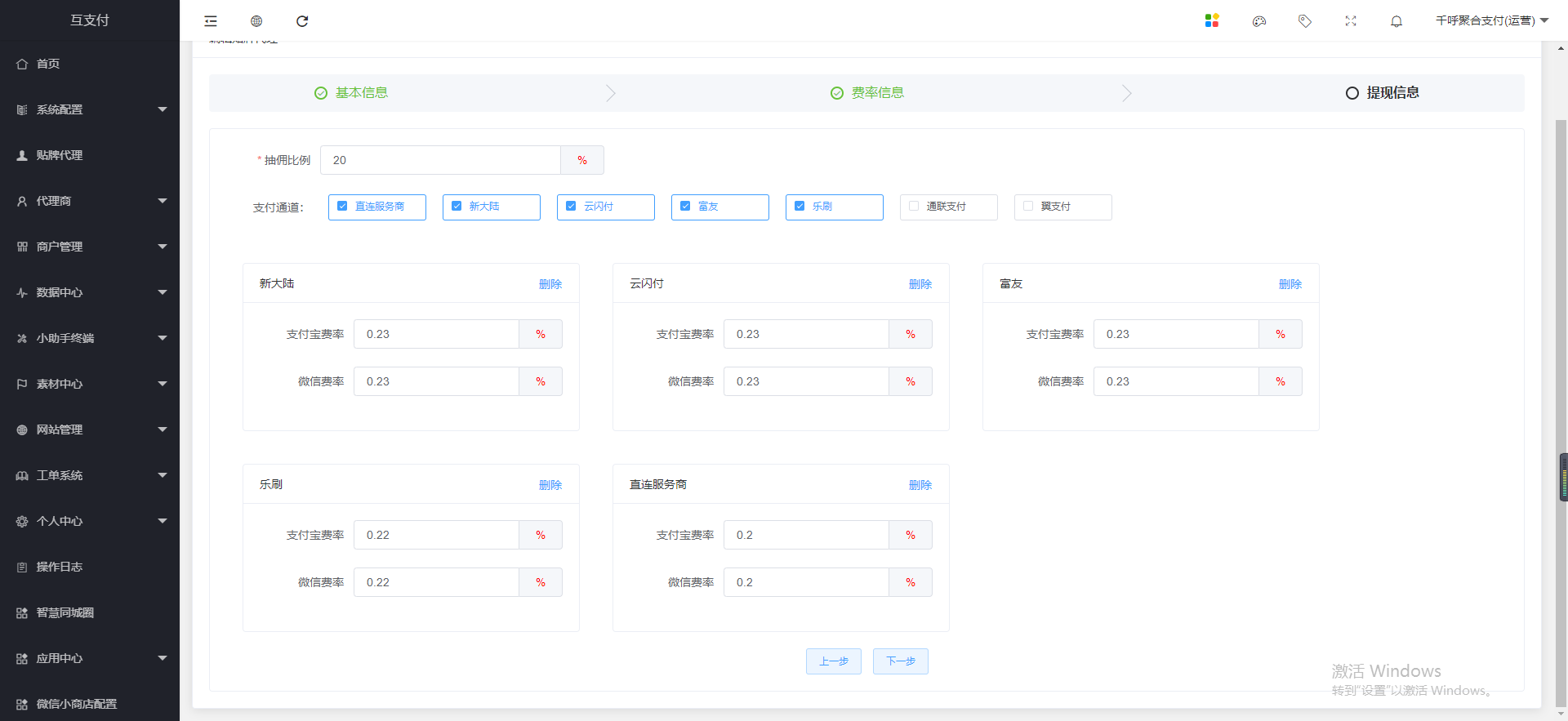
Task: Click the 代理商 user icon
Action: tap(22, 201)
